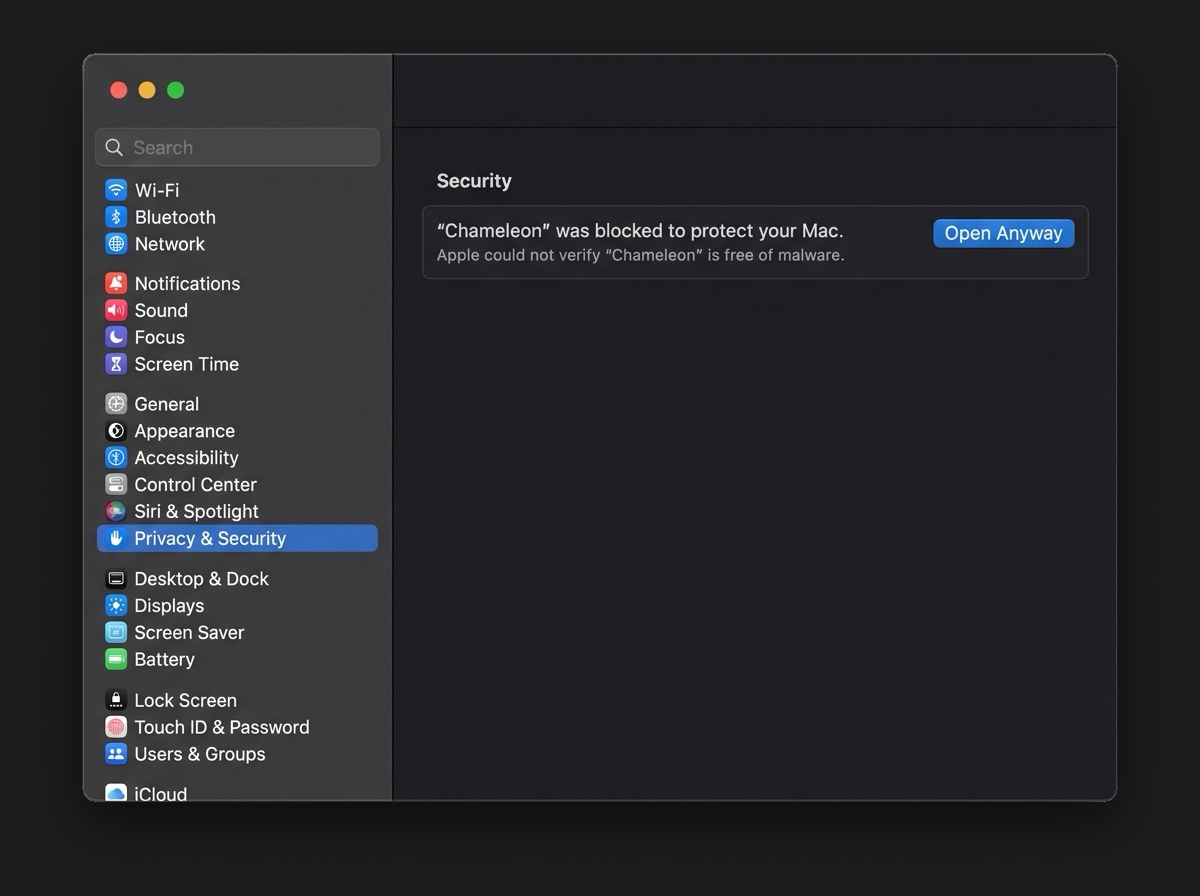Select Appearance settings
Screen dimensions: 1200x896
185,431
